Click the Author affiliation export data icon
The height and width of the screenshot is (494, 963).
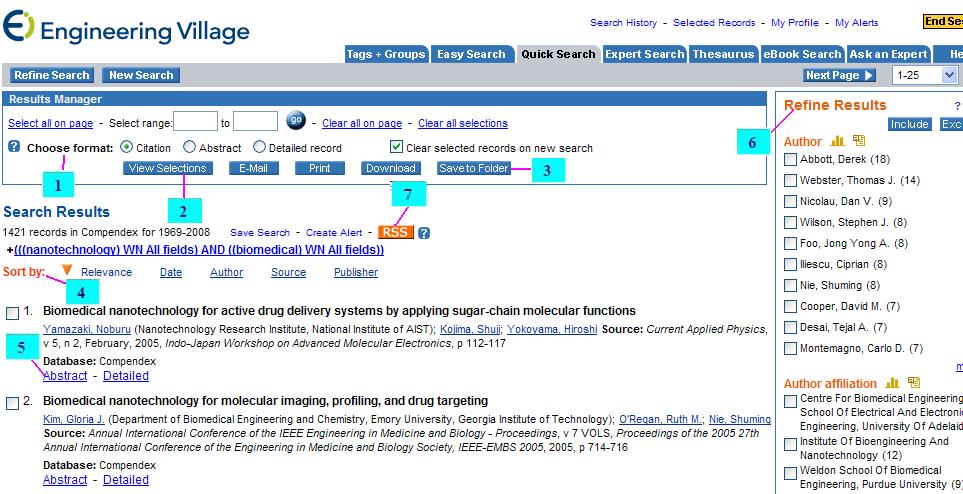tap(913, 382)
